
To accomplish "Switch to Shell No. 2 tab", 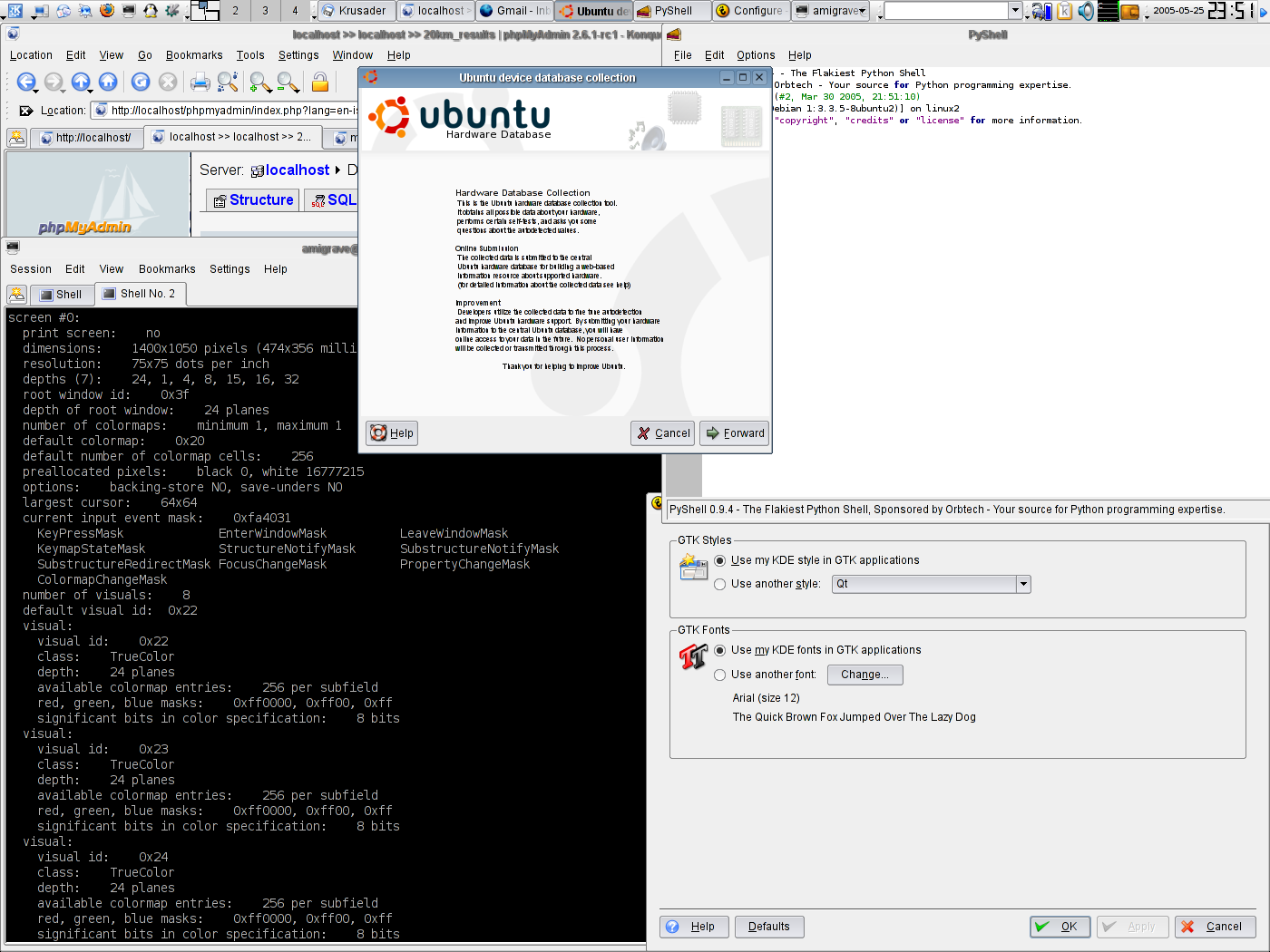I will [x=140, y=294].
